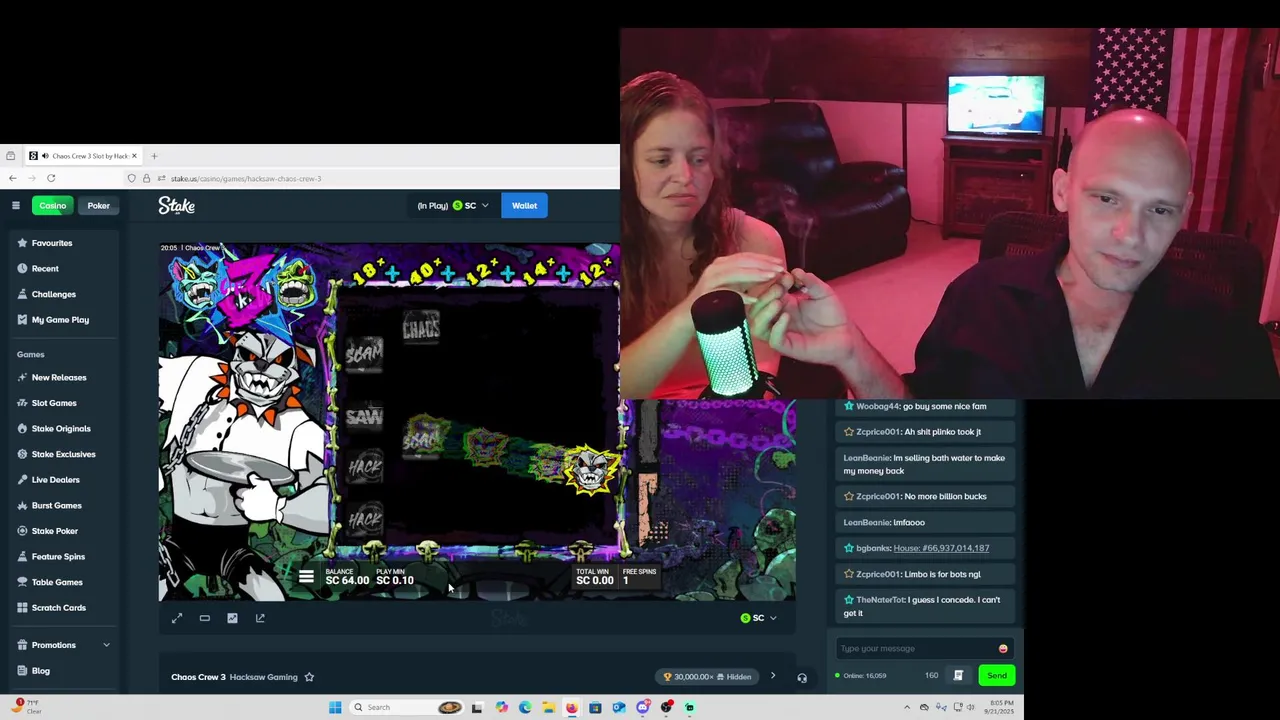Close the Chaos Crew 3 browser tab
The width and height of the screenshot is (1280, 720).
134,156
